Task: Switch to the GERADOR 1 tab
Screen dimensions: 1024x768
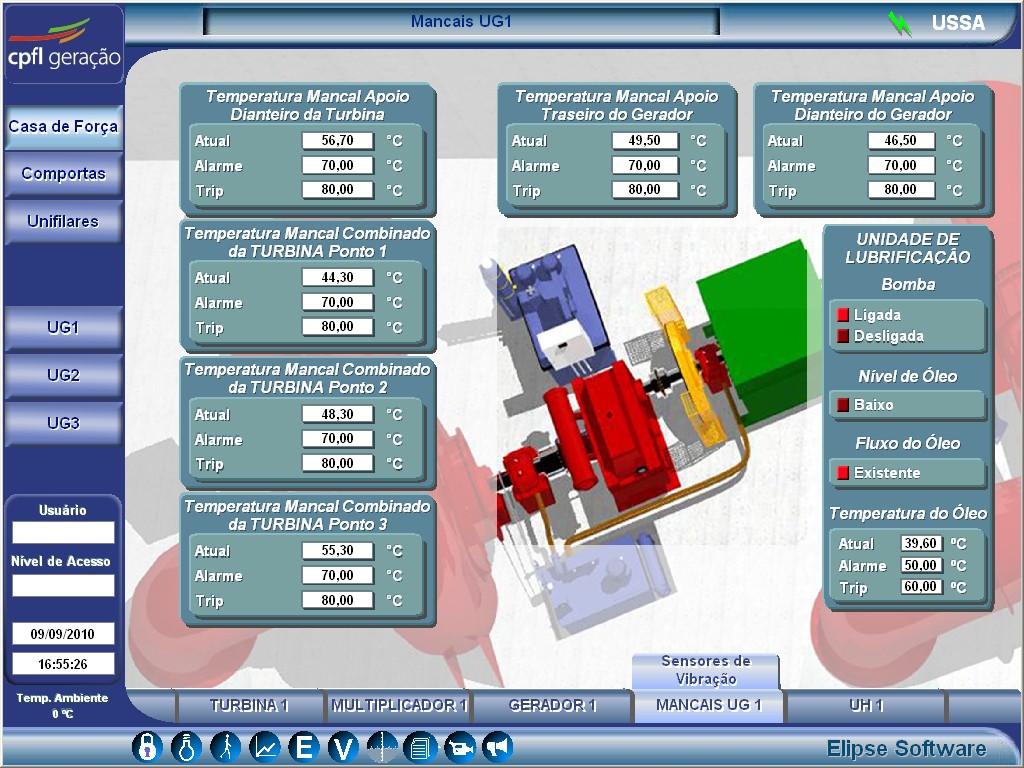Action: point(552,705)
